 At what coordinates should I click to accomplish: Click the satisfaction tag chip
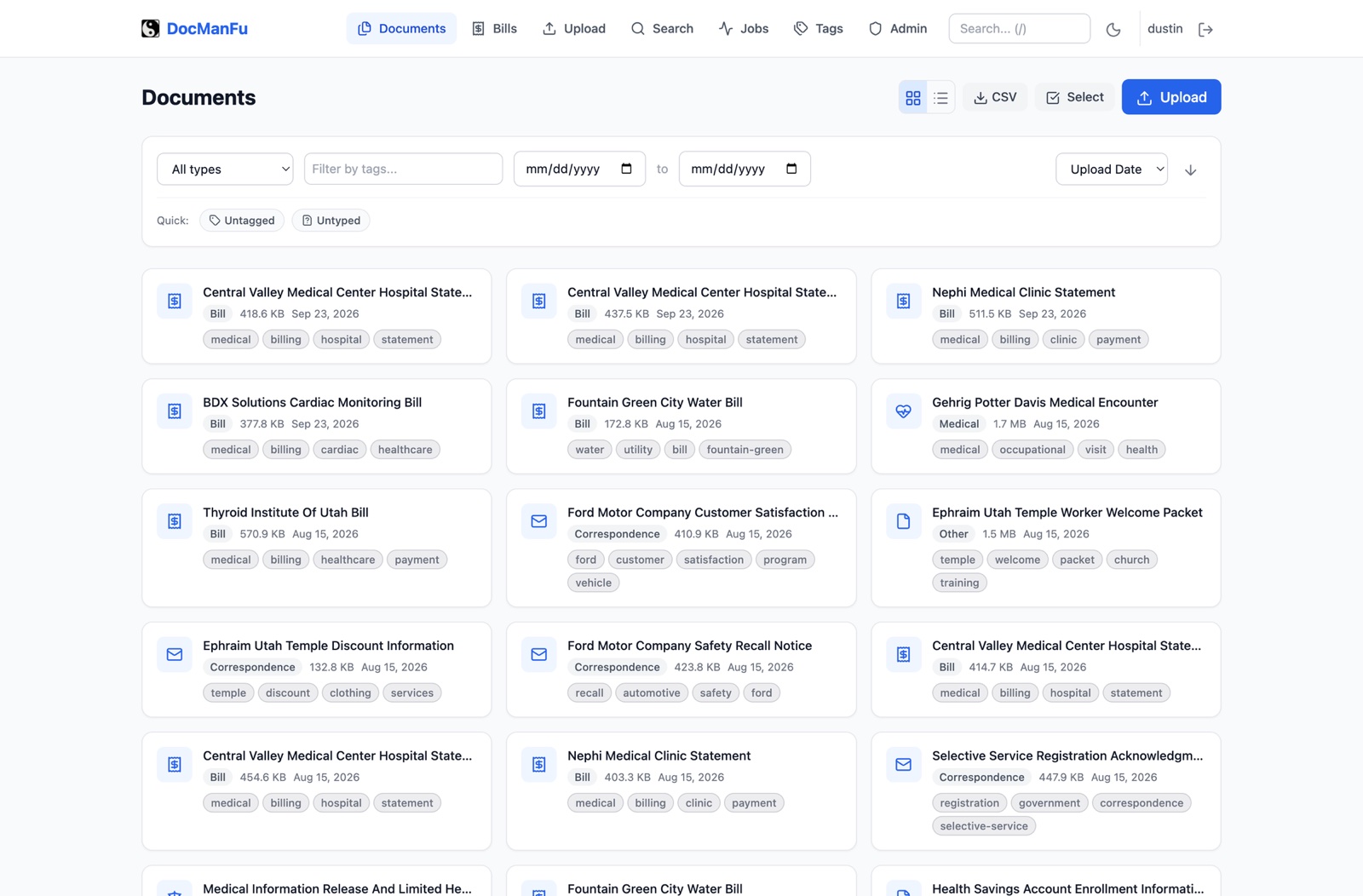713,560
